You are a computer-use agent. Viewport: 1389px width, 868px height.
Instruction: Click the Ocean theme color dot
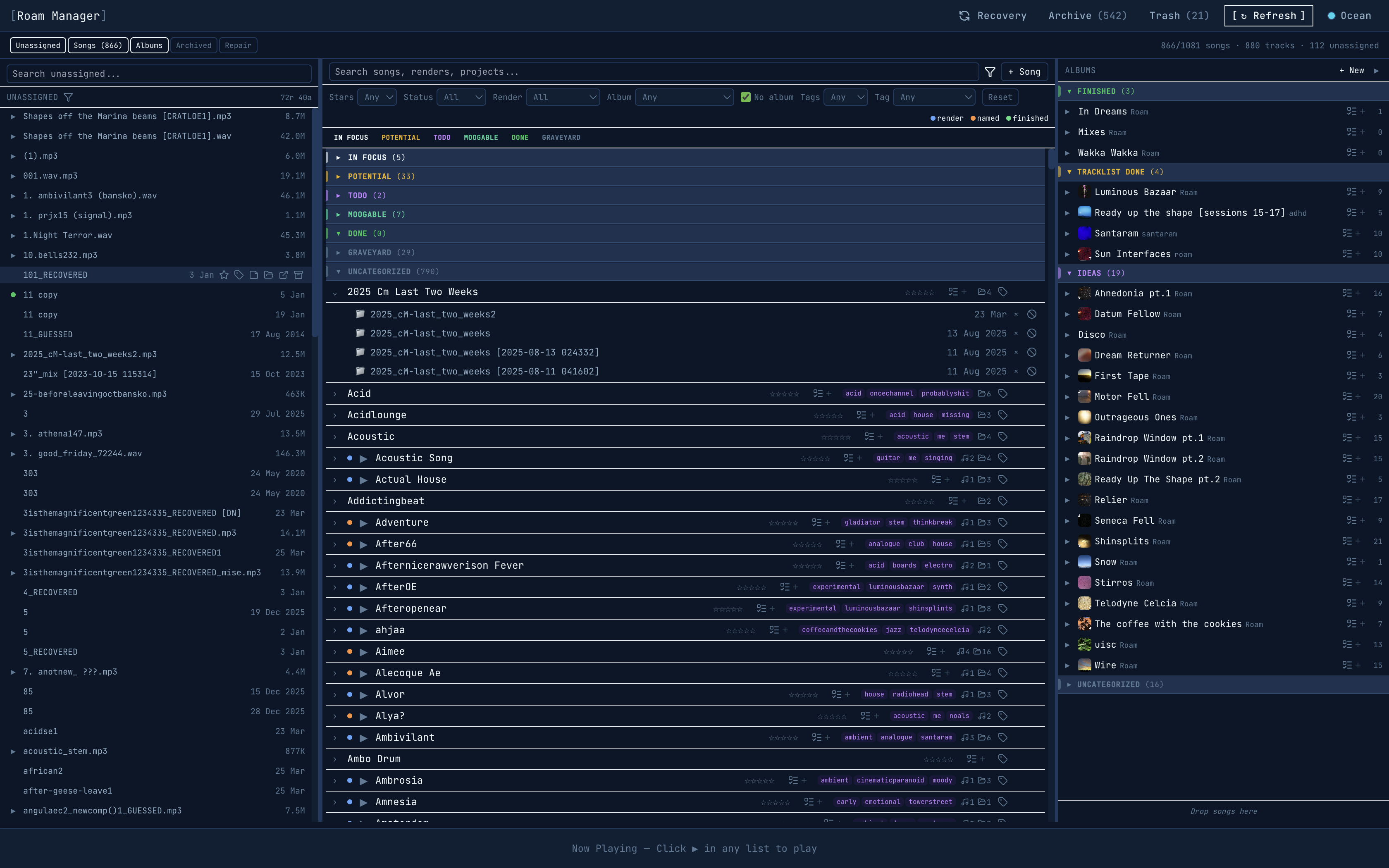(x=1331, y=16)
